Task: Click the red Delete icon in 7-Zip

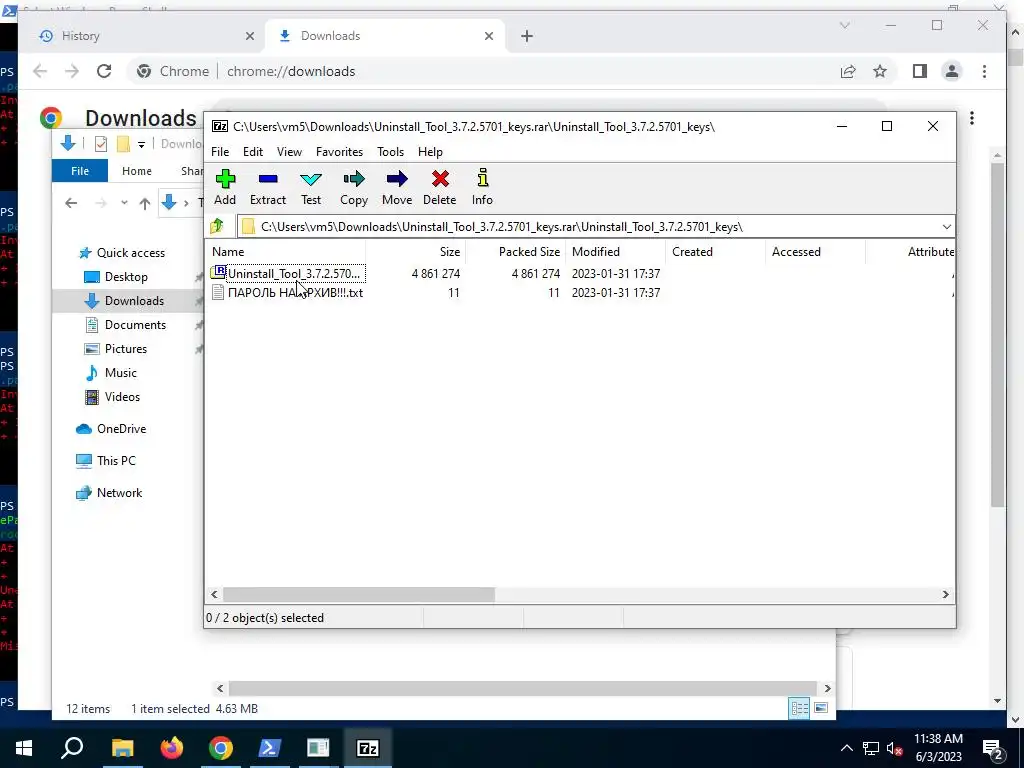Action: (x=440, y=187)
